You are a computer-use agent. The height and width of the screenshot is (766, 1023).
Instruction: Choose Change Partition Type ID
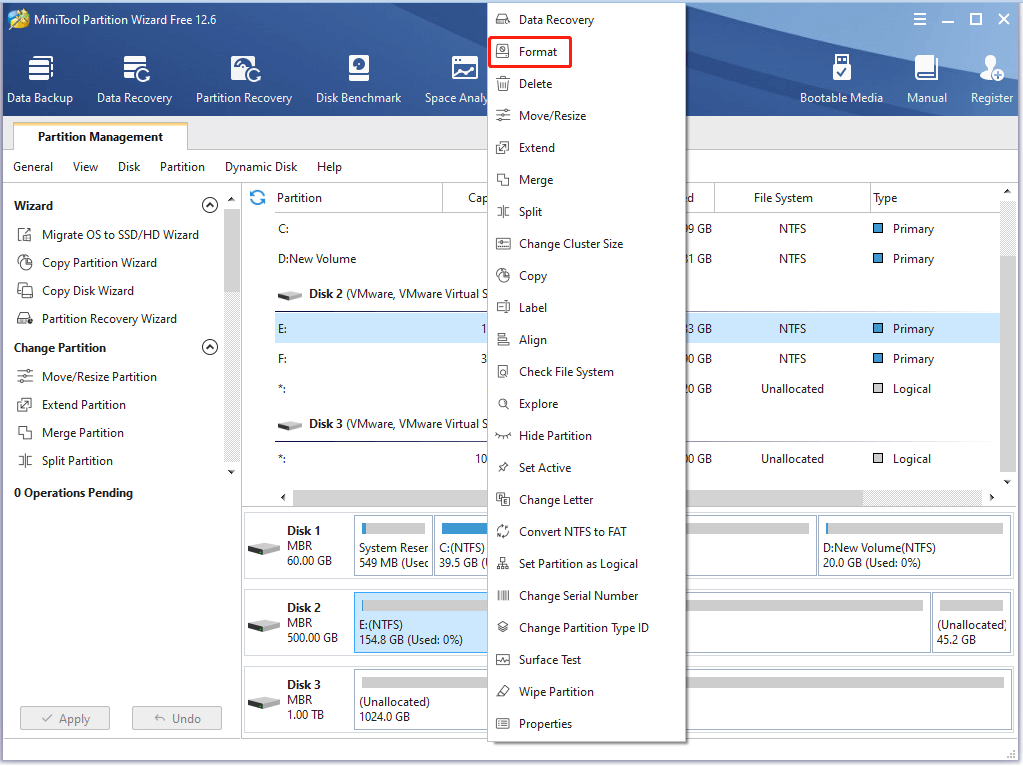(x=587, y=627)
